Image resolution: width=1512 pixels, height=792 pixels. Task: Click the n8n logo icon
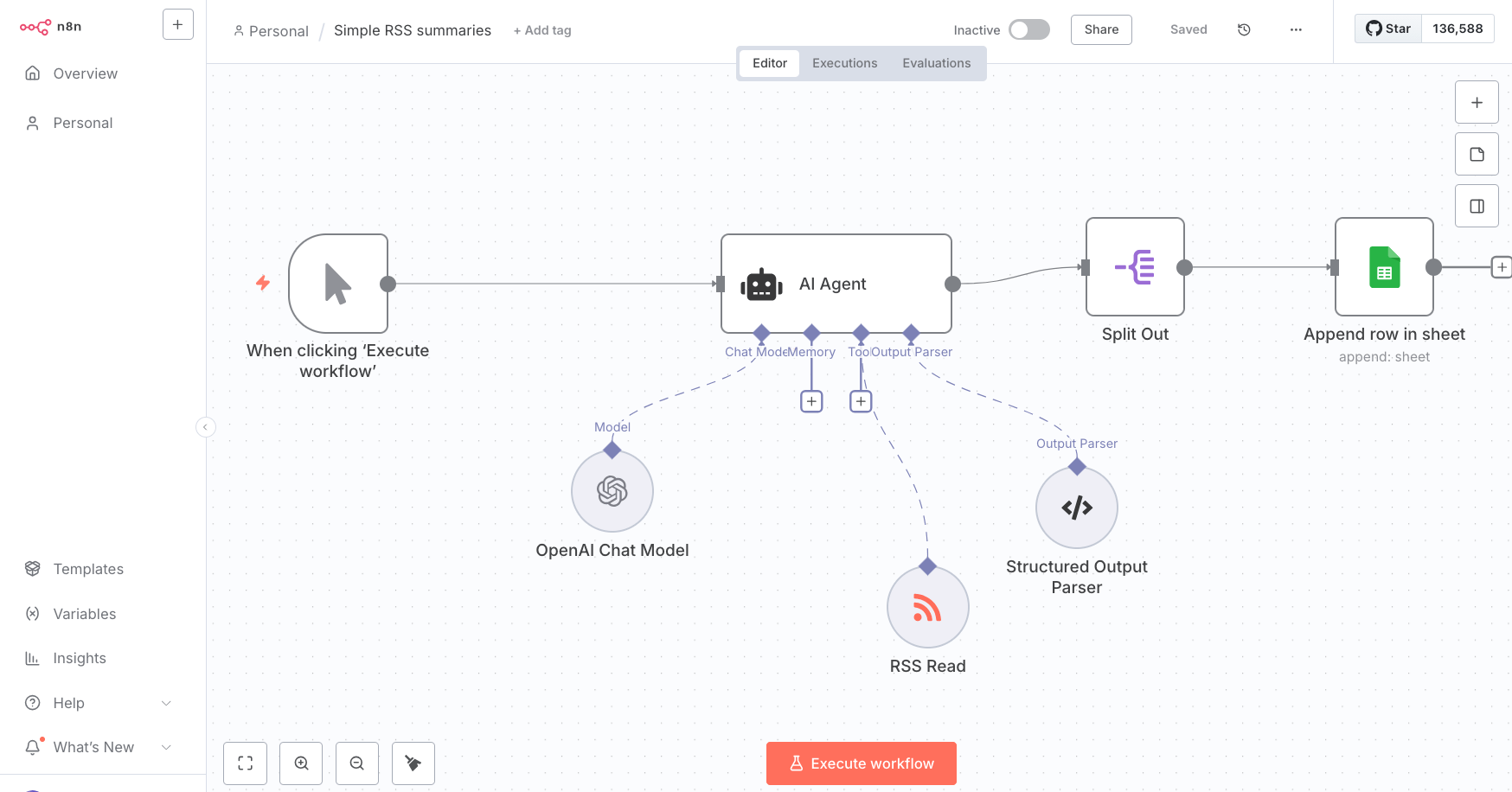(x=35, y=27)
